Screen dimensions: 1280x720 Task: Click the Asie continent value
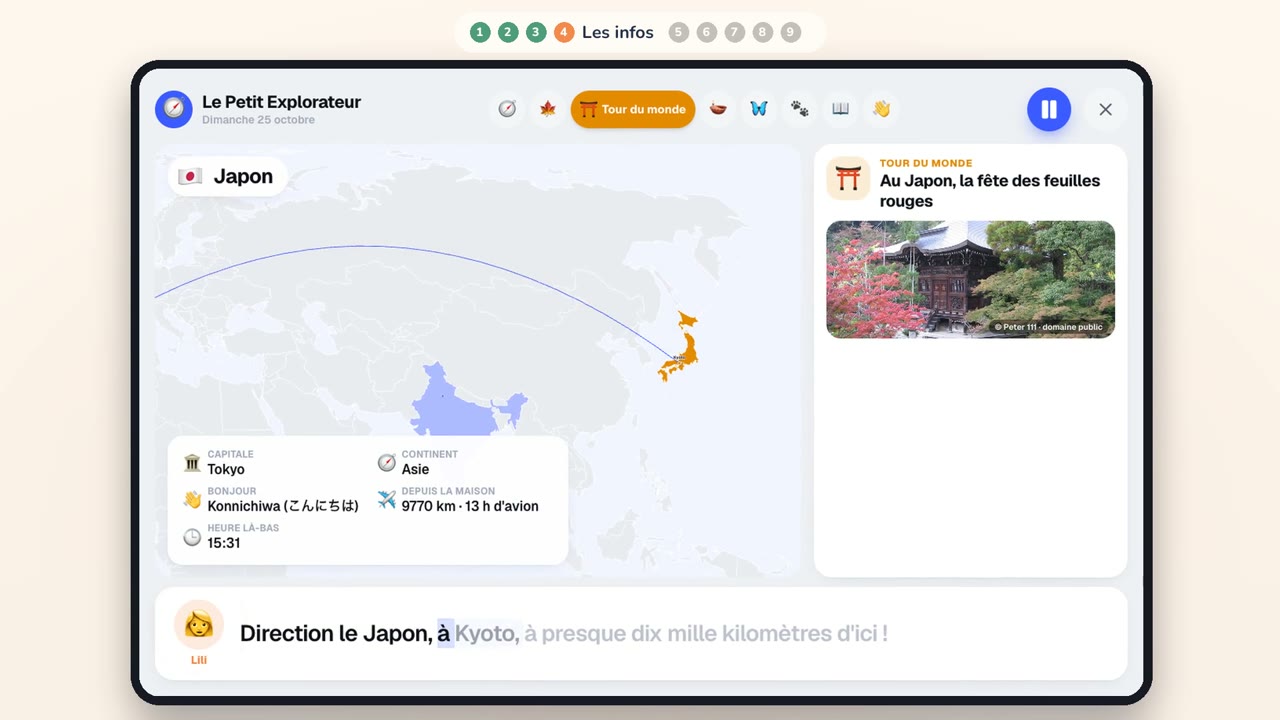click(415, 469)
